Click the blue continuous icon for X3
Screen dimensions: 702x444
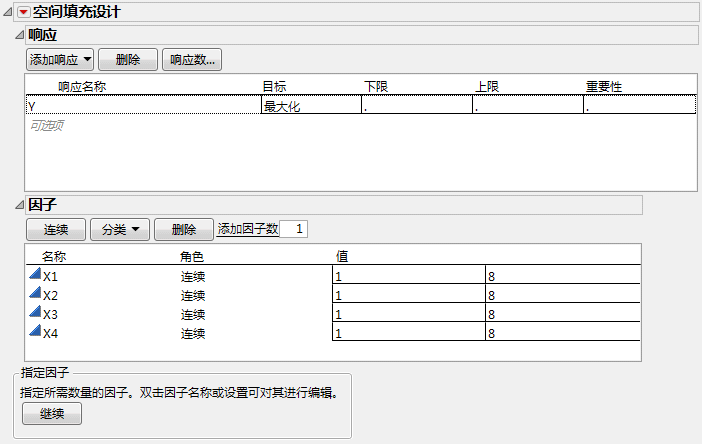pyautogui.click(x=35, y=311)
